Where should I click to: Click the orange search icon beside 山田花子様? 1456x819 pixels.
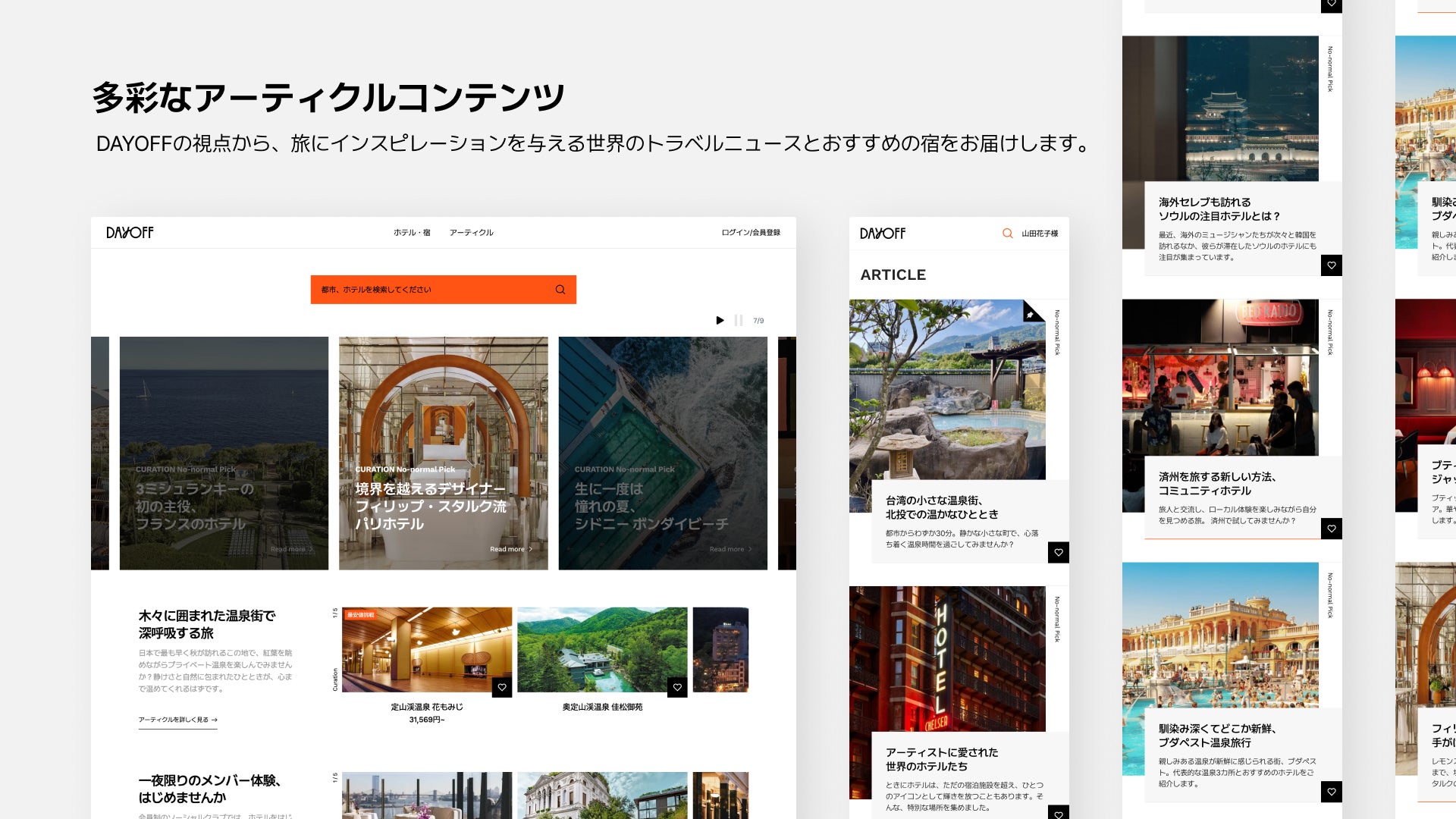coord(1007,234)
